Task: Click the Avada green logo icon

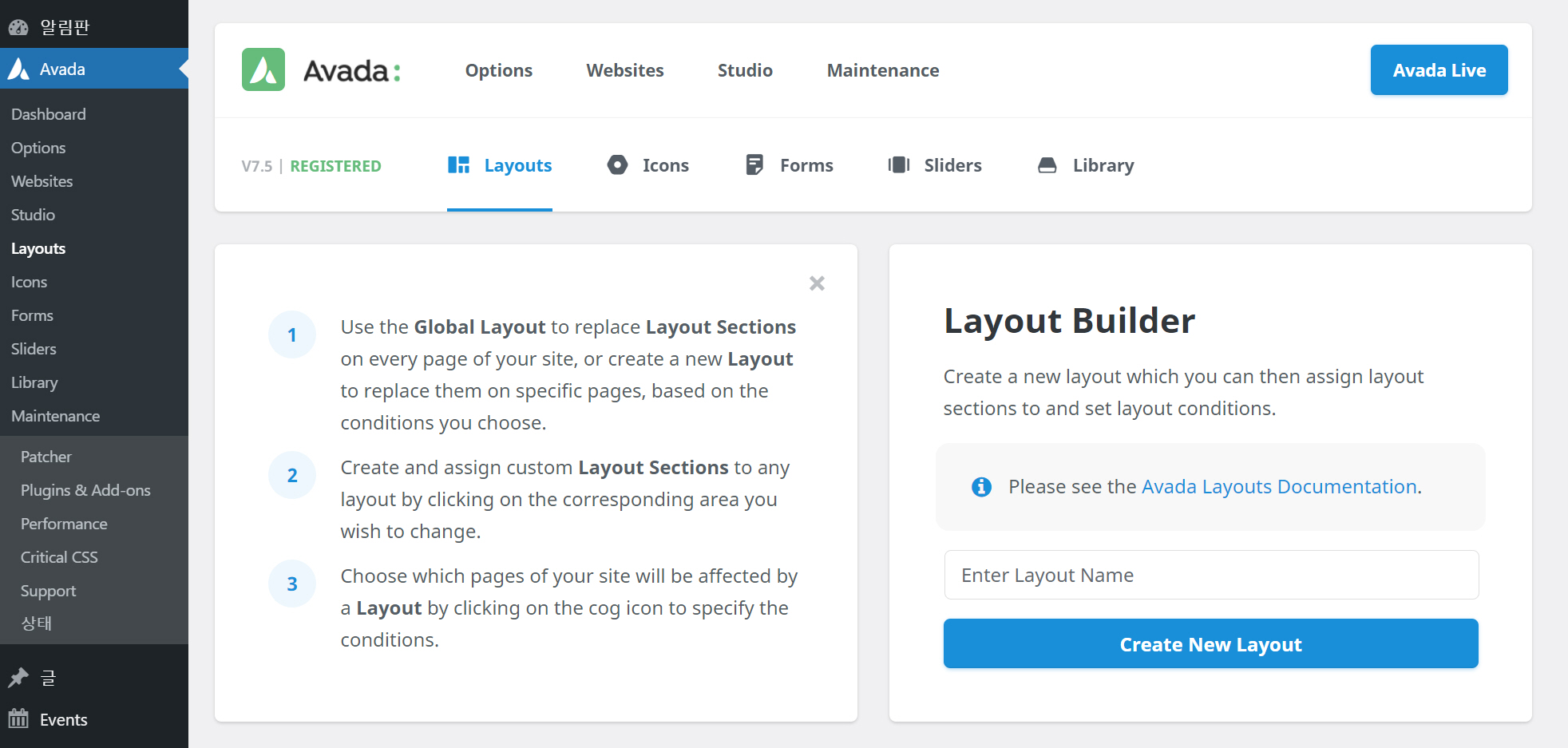Action: pos(263,69)
